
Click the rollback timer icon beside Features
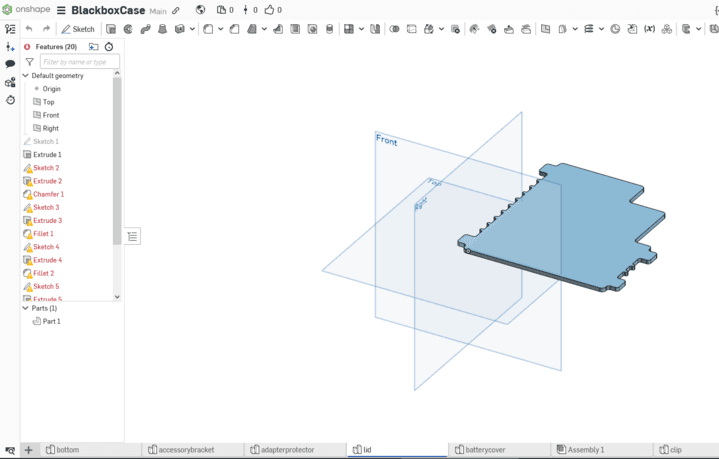109,46
